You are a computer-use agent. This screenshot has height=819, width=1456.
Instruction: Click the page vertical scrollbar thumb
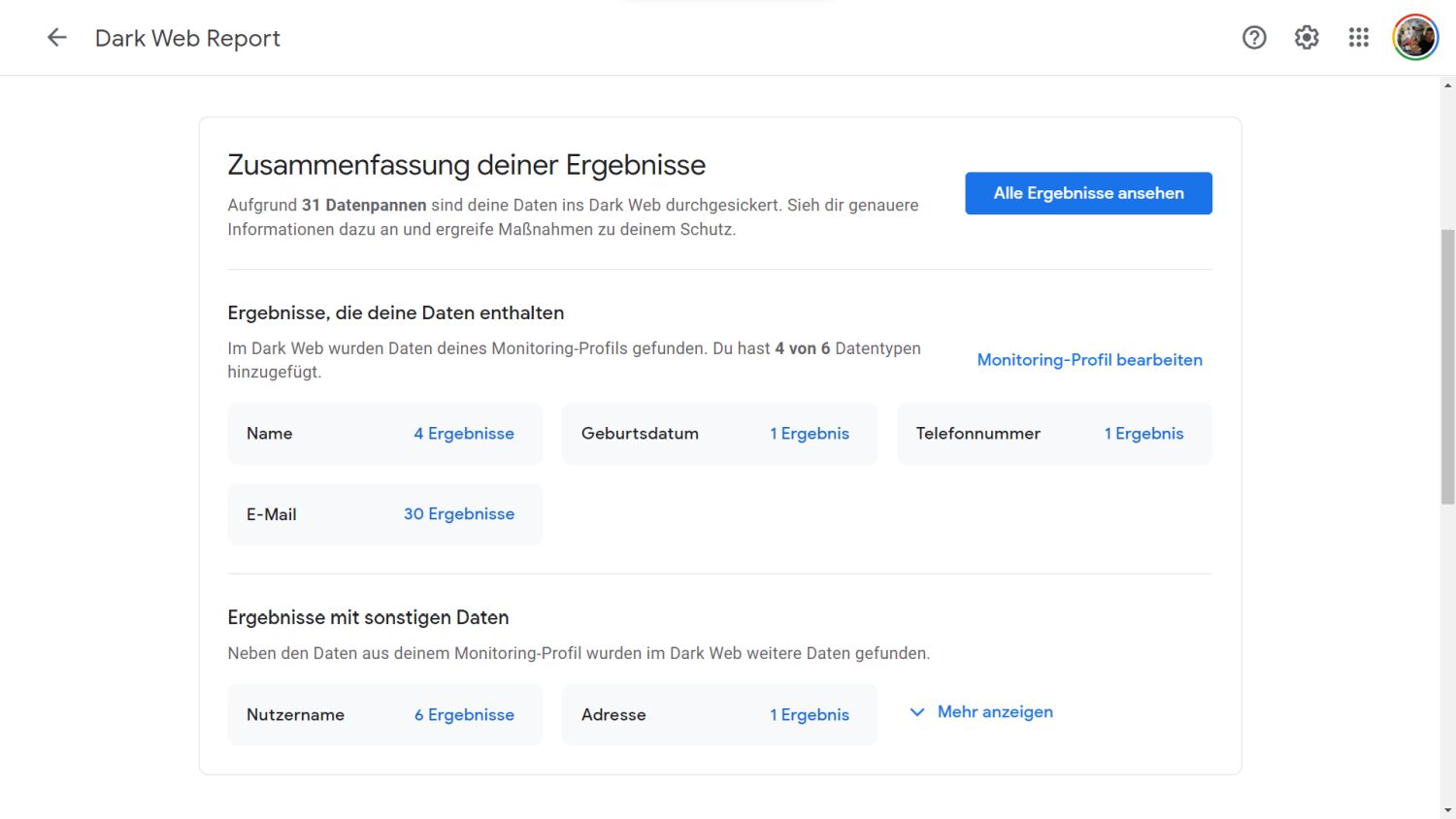click(x=1447, y=367)
